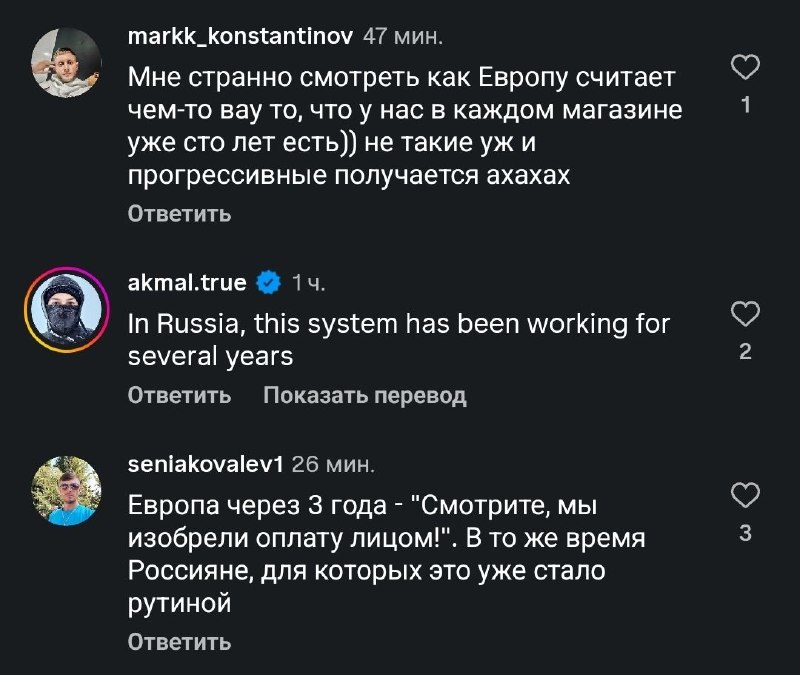The height and width of the screenshot is (675, 800).
Task: Click Ответить under akmal.true's comment
Action: (x=180, y=395)
